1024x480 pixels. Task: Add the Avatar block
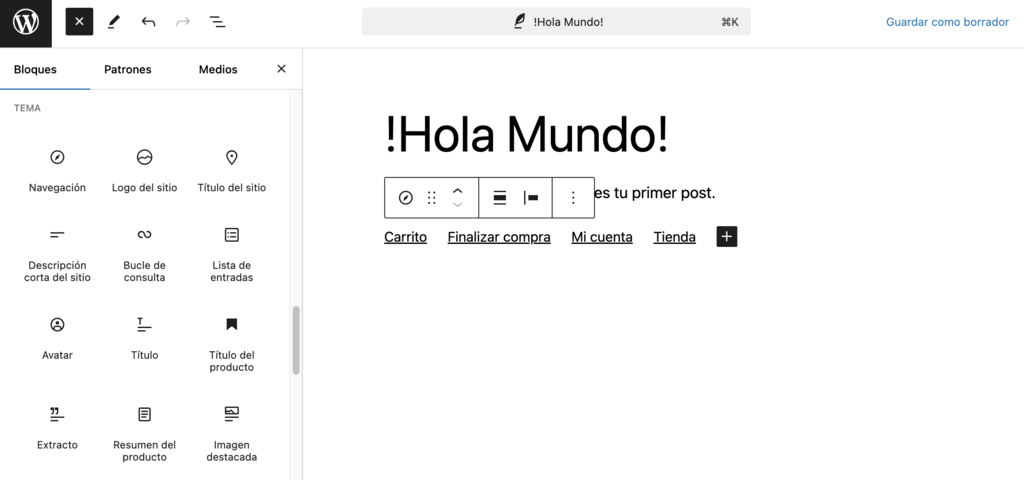(x=57, y=338)
